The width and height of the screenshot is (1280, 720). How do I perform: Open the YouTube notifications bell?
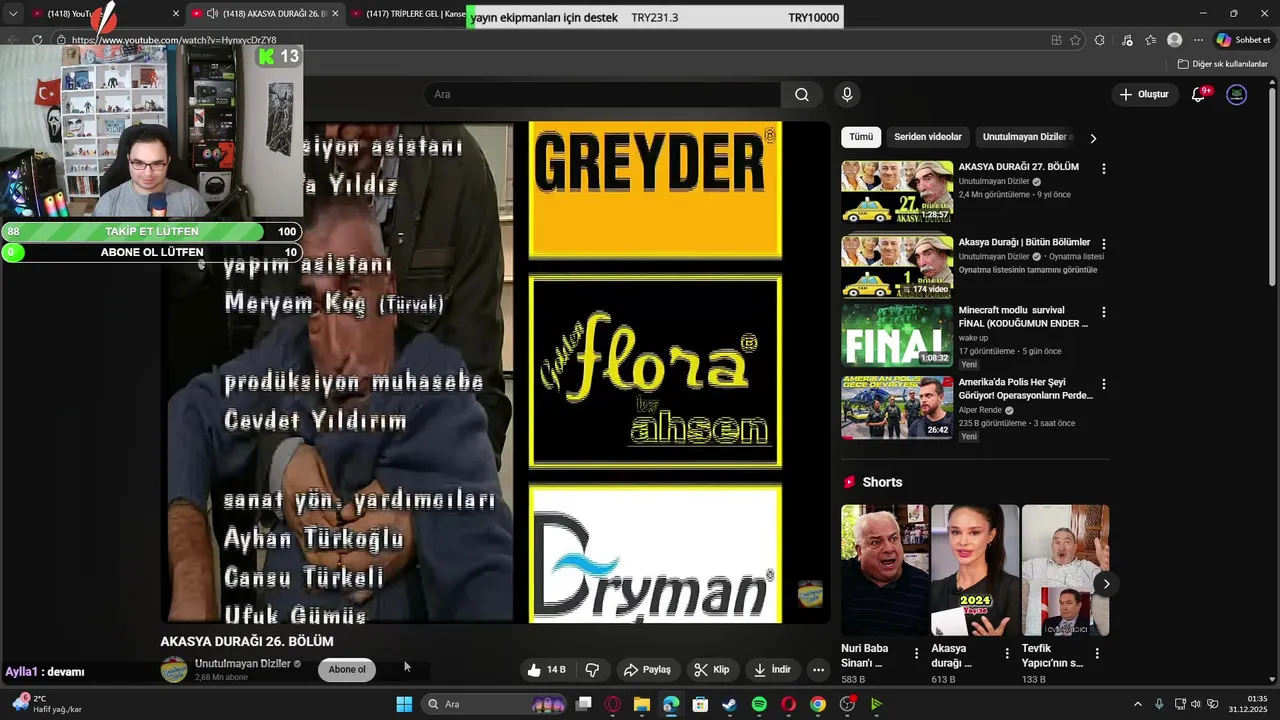click(x=1199, y=94)
